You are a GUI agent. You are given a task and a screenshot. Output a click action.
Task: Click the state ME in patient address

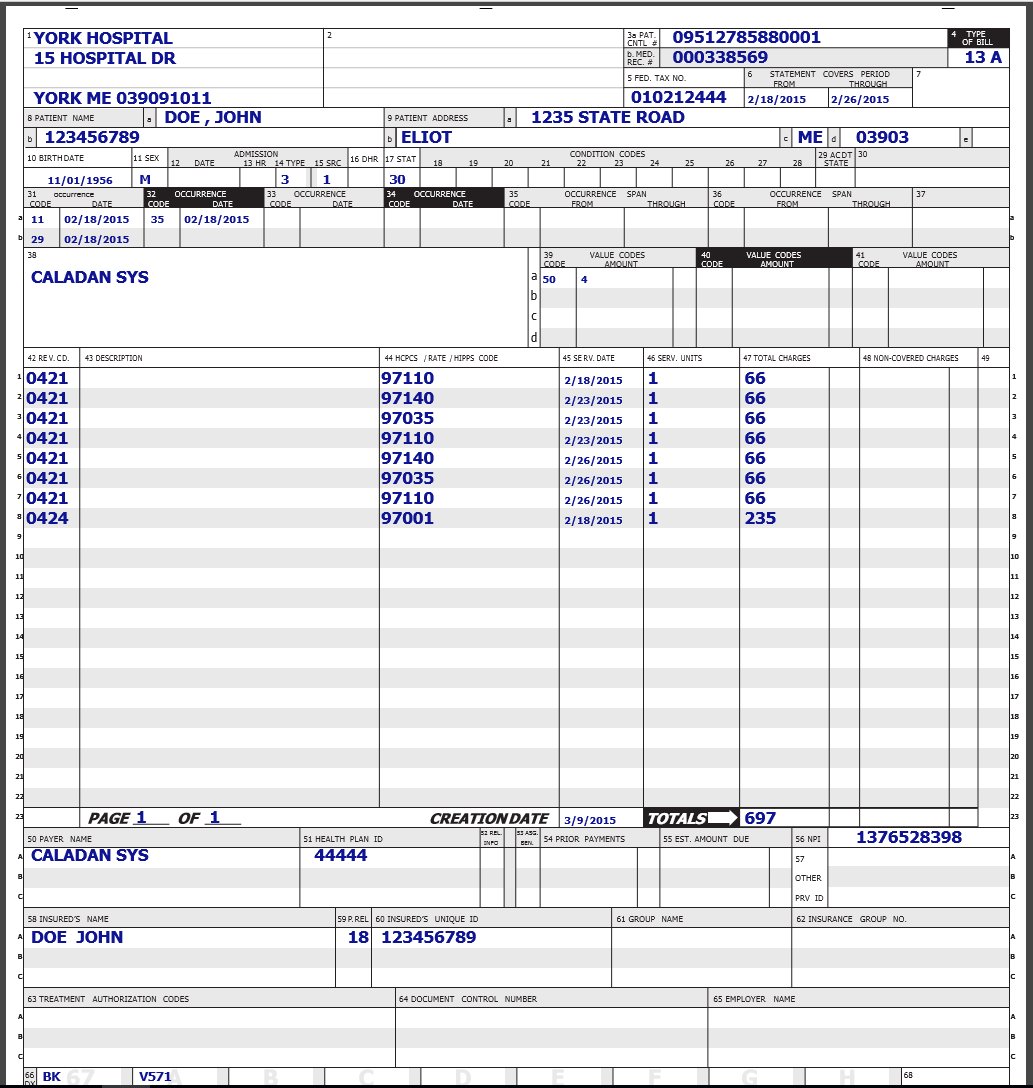(x=810, y=137)
